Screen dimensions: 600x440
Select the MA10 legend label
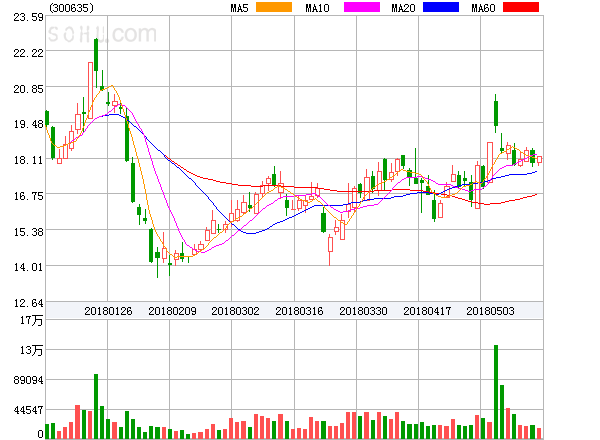(x=317, y=8)
